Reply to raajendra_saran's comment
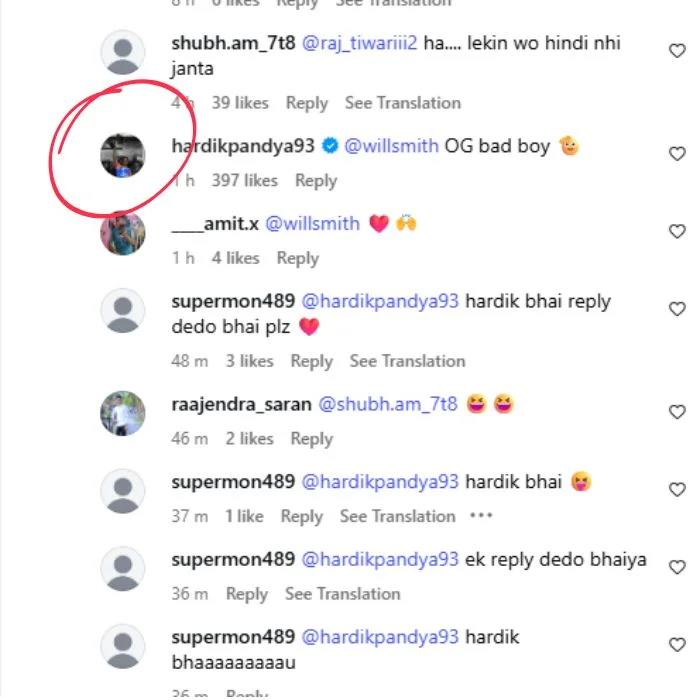 (x=311, y=439)
